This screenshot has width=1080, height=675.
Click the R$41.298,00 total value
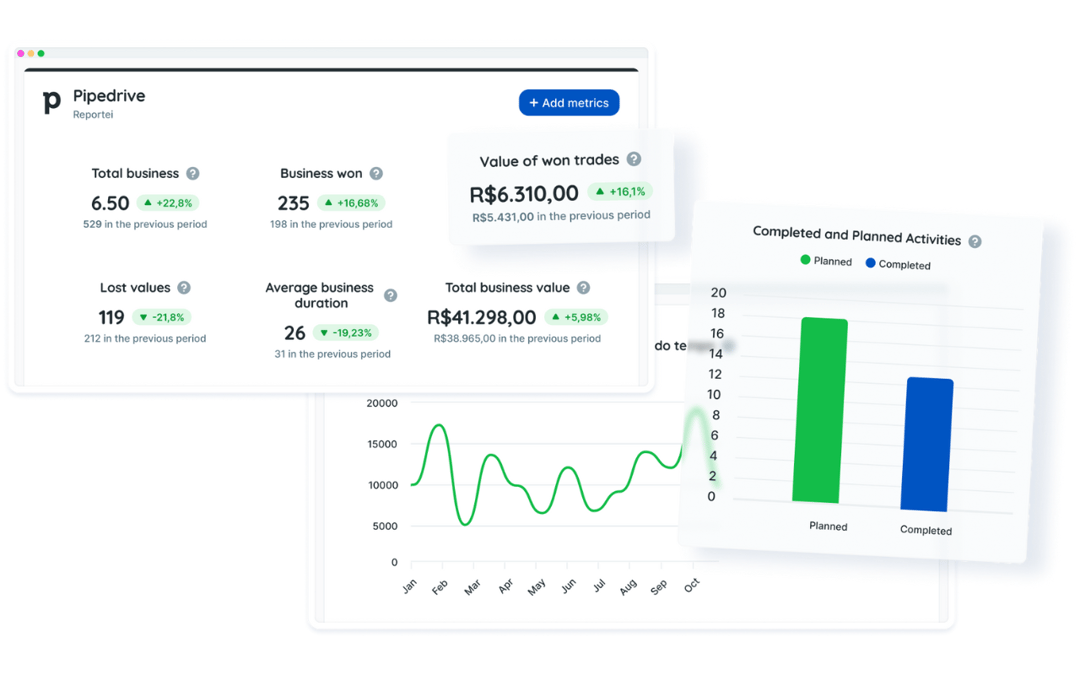coord(481,318)
